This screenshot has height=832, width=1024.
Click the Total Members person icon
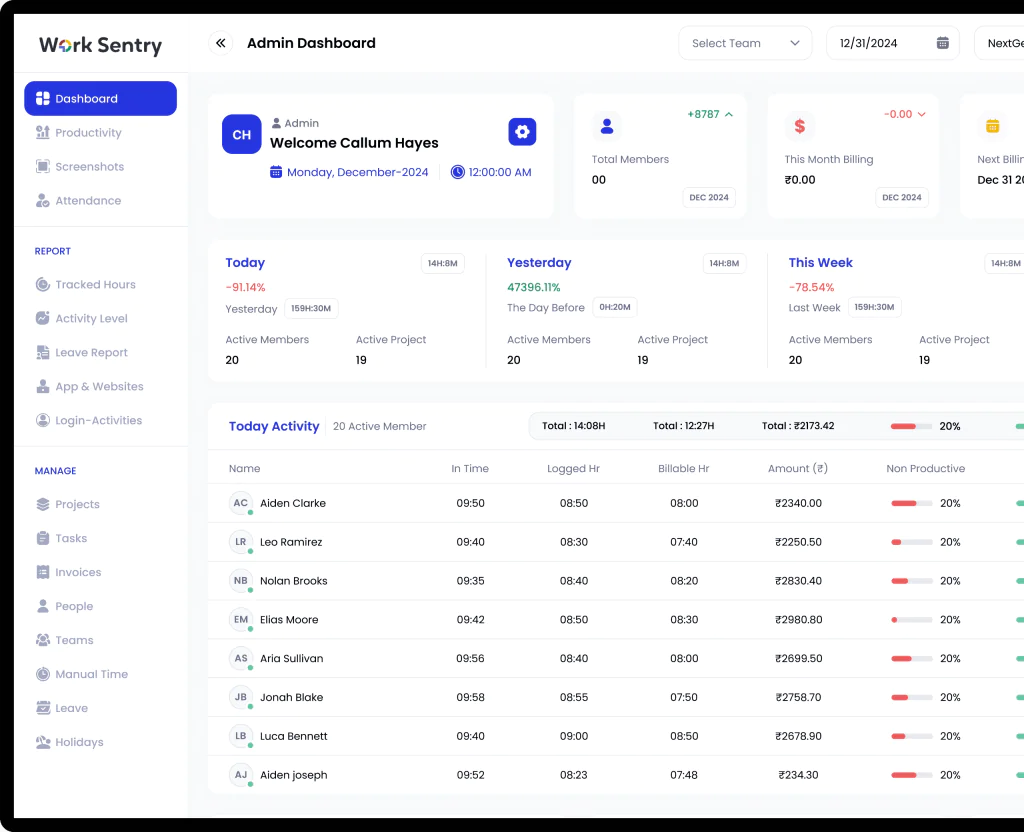(x=605, y=126)
